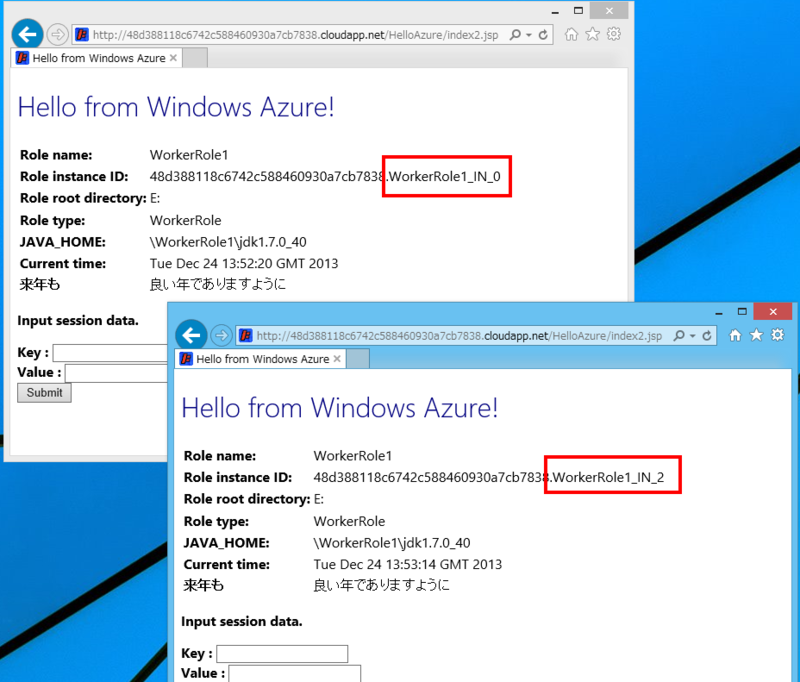Go forward in the front browser window
Screen dimensions: 800x682
pos(221,335)
